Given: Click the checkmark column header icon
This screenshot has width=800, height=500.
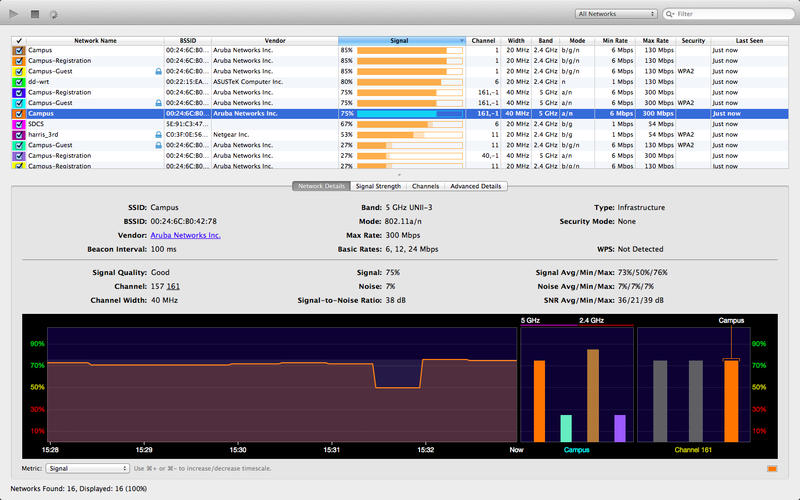Looking at the screenshot, I should click(18, 40).
